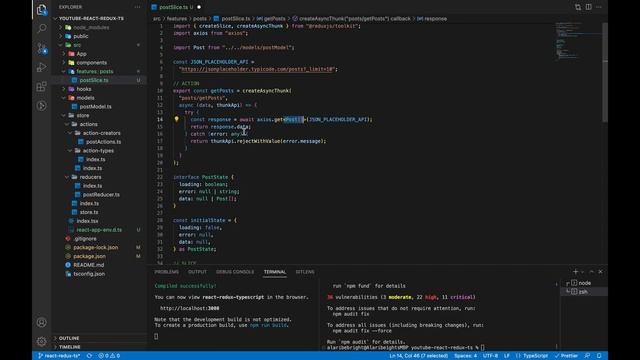The height and width of the screenshot is (360, 640).
Task: Click the jsonplaceholder URL in the code
Action: [x=257, y=69]
